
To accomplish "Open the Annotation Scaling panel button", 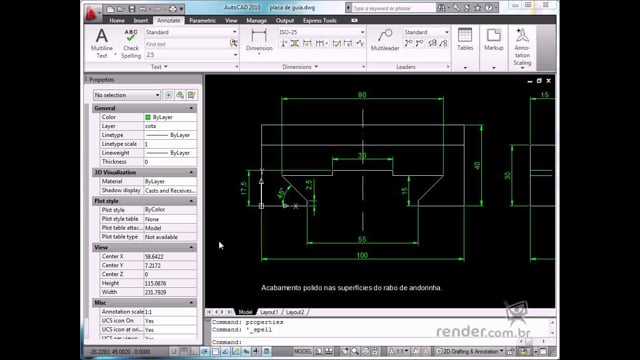I will [x=522, y=47].
